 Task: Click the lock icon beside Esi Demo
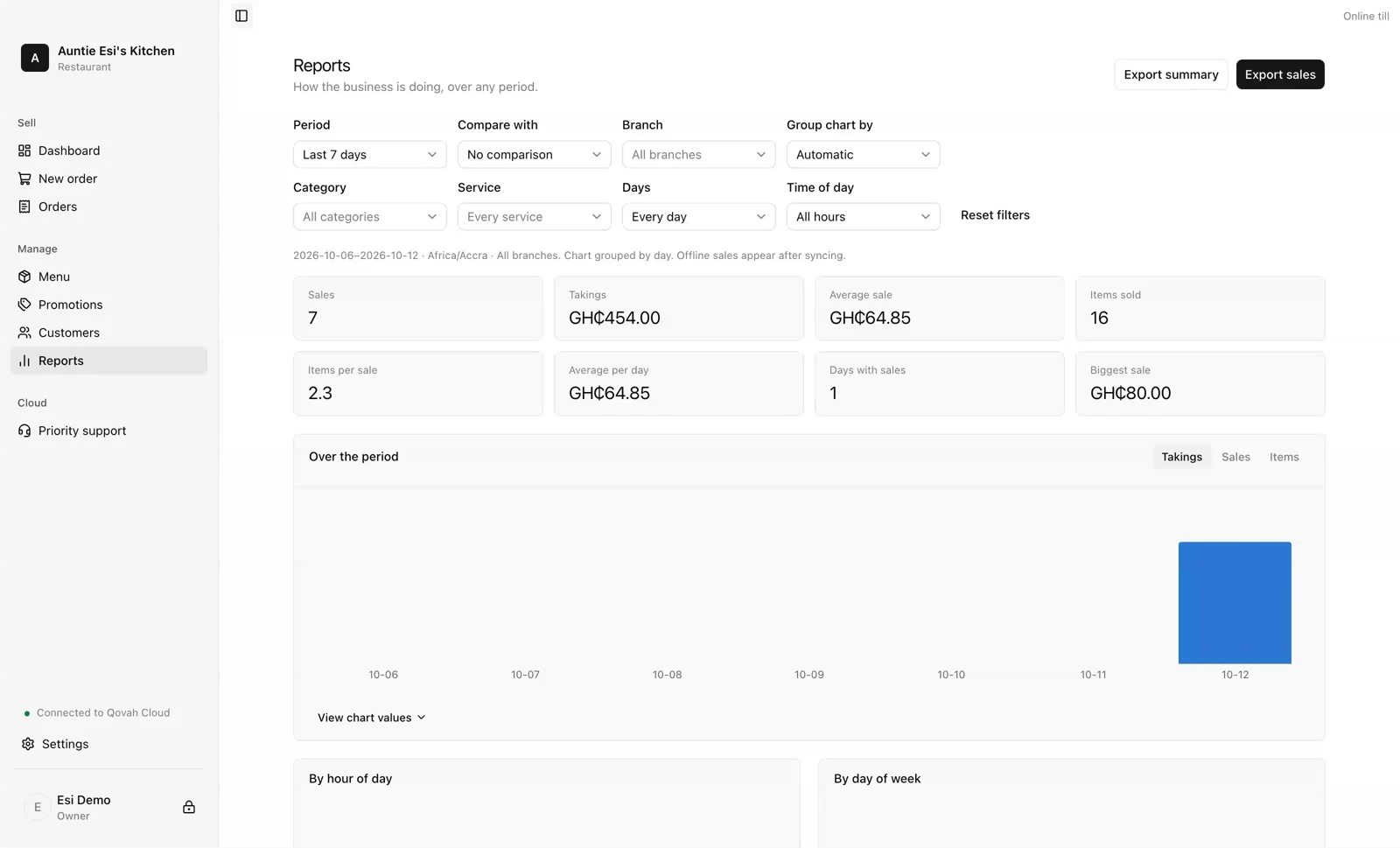click(189, 807)
